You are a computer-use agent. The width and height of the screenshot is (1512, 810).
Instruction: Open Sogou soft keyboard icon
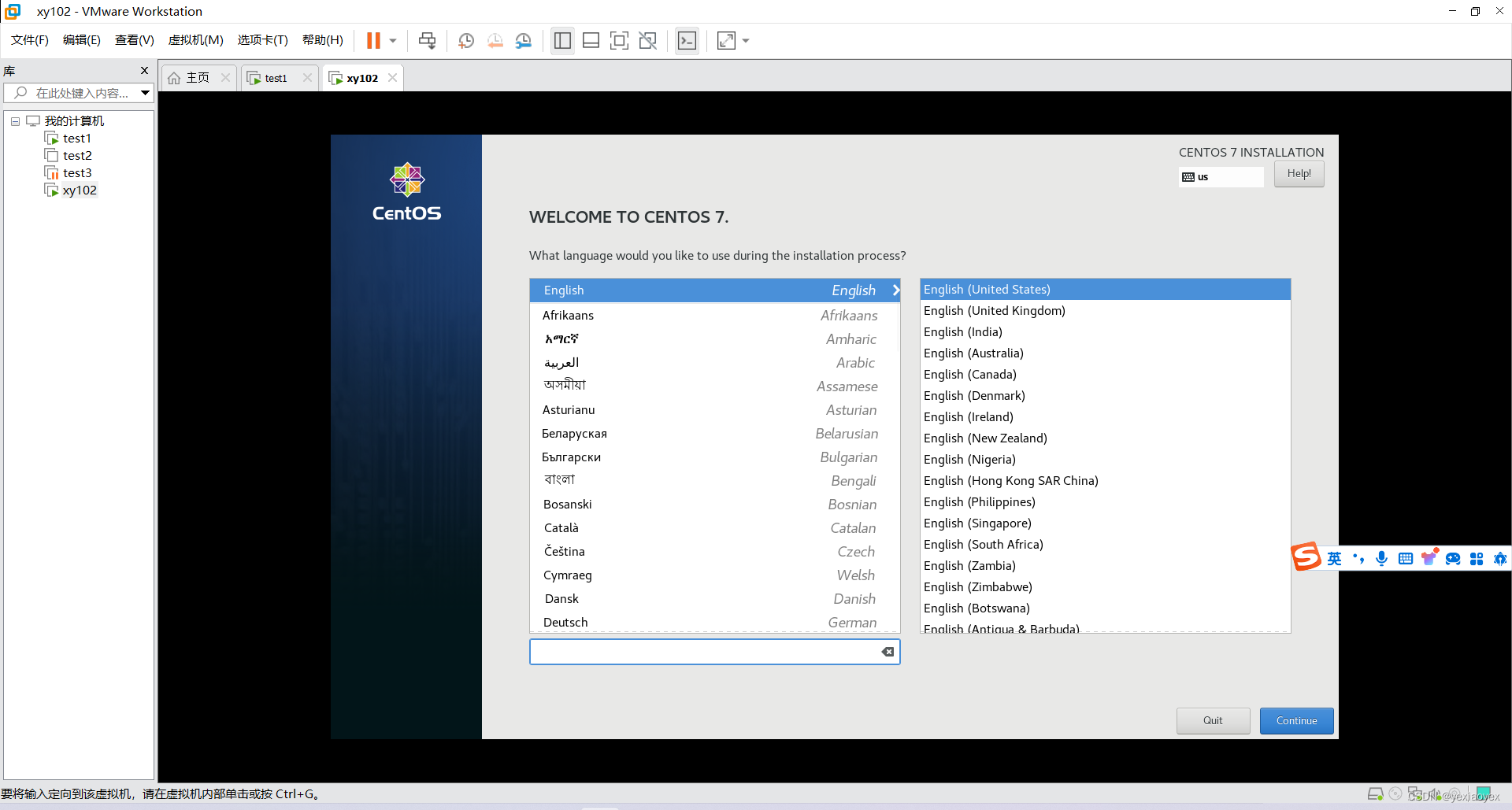(1406, 559)
